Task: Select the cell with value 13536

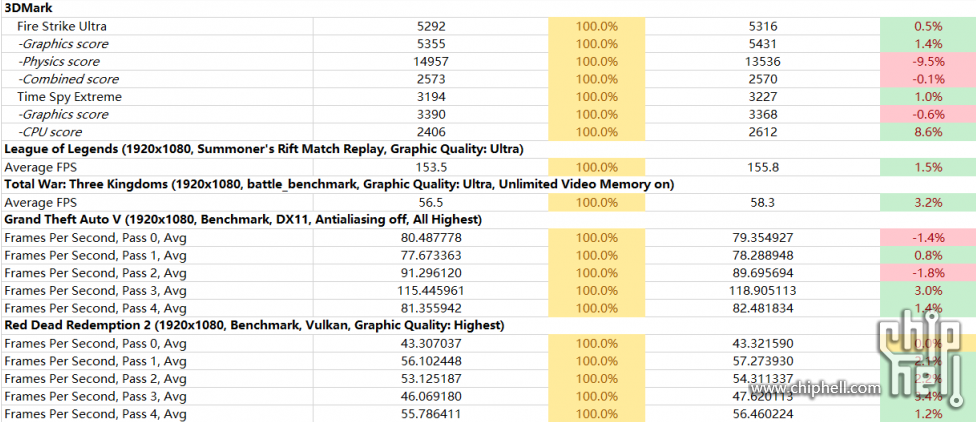Action: pyautogui.click(x=763, y=62)
